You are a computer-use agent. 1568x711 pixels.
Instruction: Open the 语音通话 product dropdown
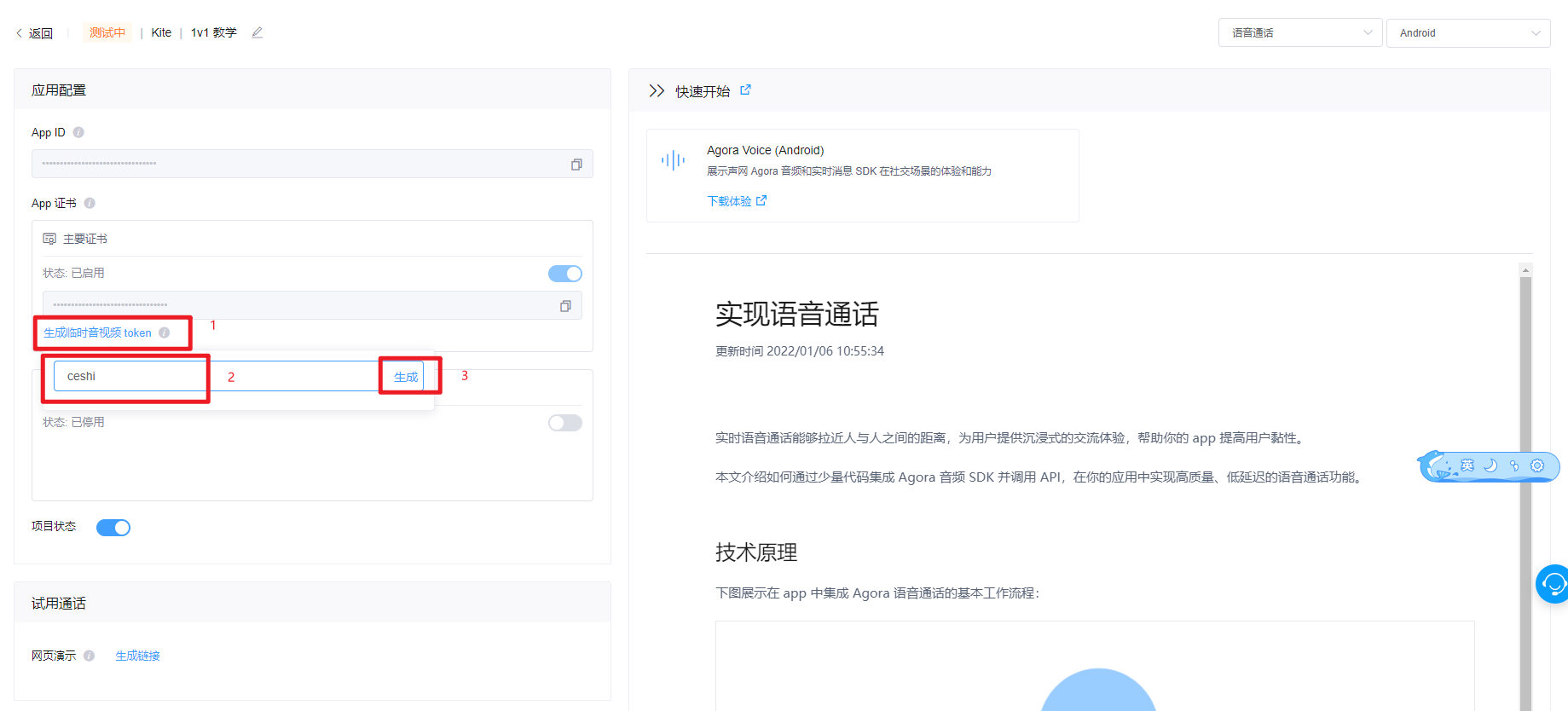point(1299,32)
